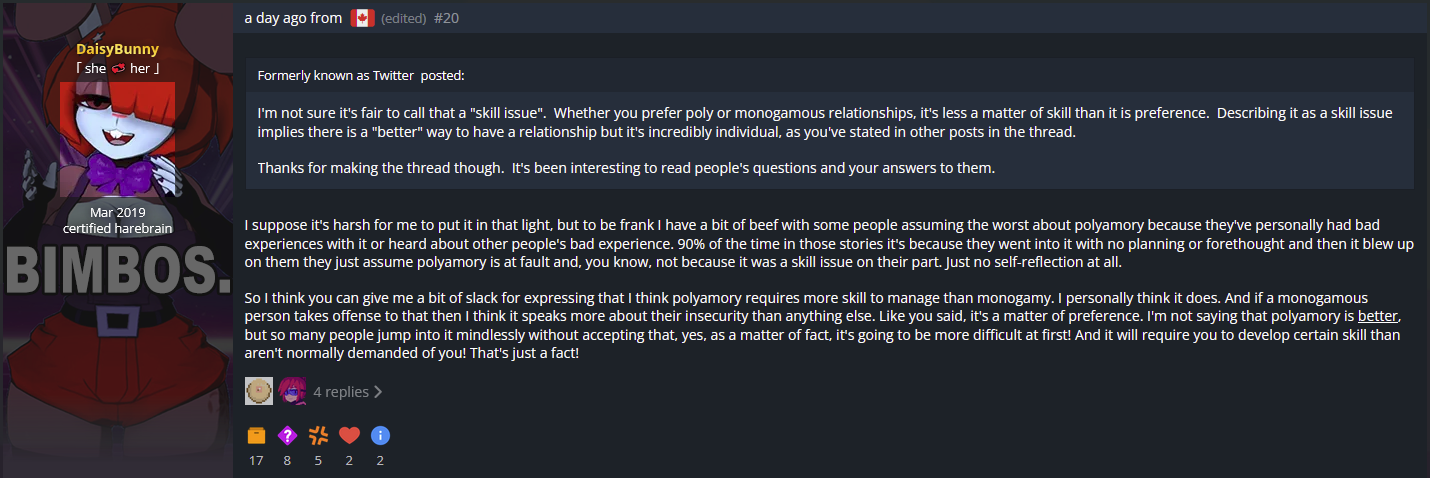Click the Canadian flag icon

click(362, 18)
